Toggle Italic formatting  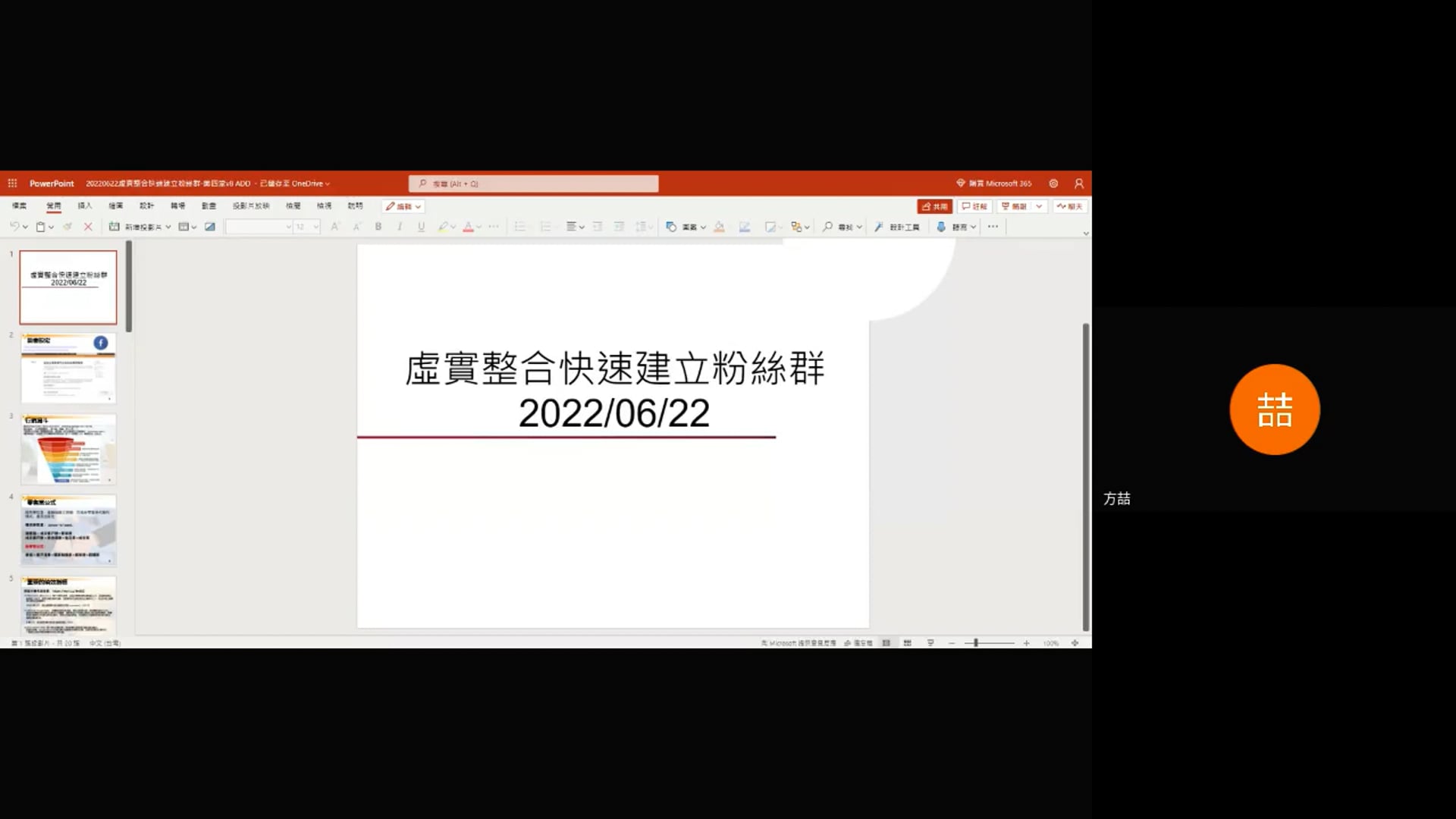400,227
